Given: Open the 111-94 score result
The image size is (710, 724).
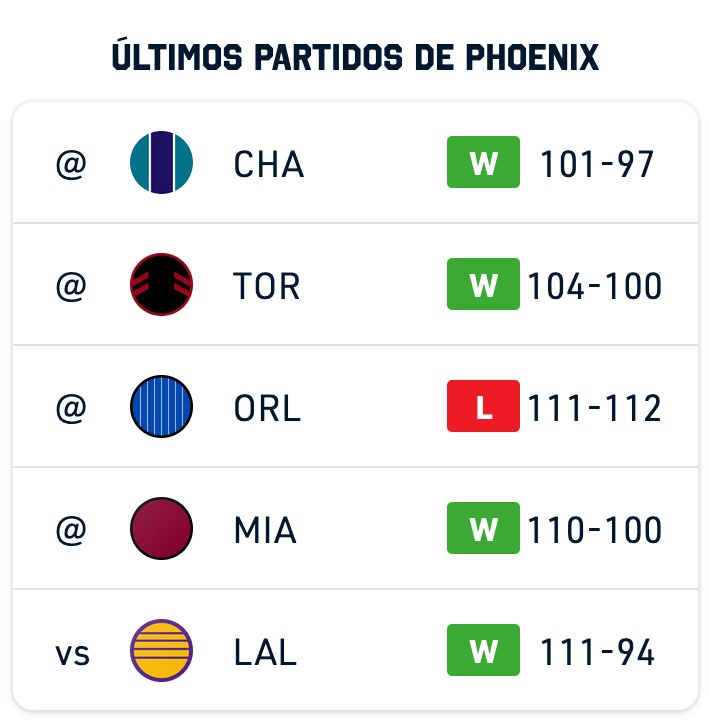Looking at the screenshot, I should (x=597, y=652).
